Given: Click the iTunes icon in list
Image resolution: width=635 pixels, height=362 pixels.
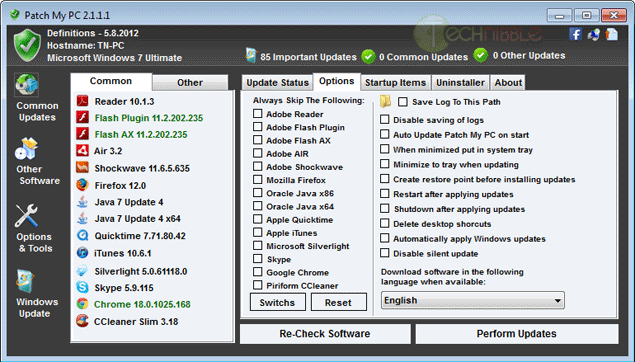Looking at the screenshot, I should coord(83,253).
